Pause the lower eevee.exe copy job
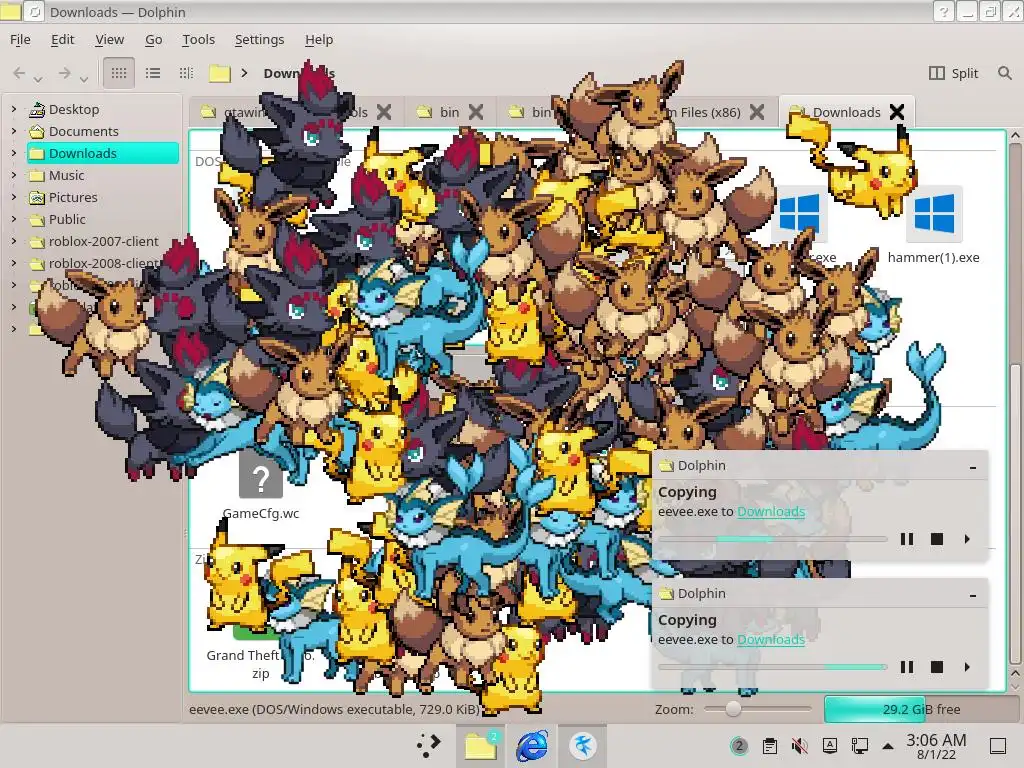 pyautogui.click(x=906, y=667)
